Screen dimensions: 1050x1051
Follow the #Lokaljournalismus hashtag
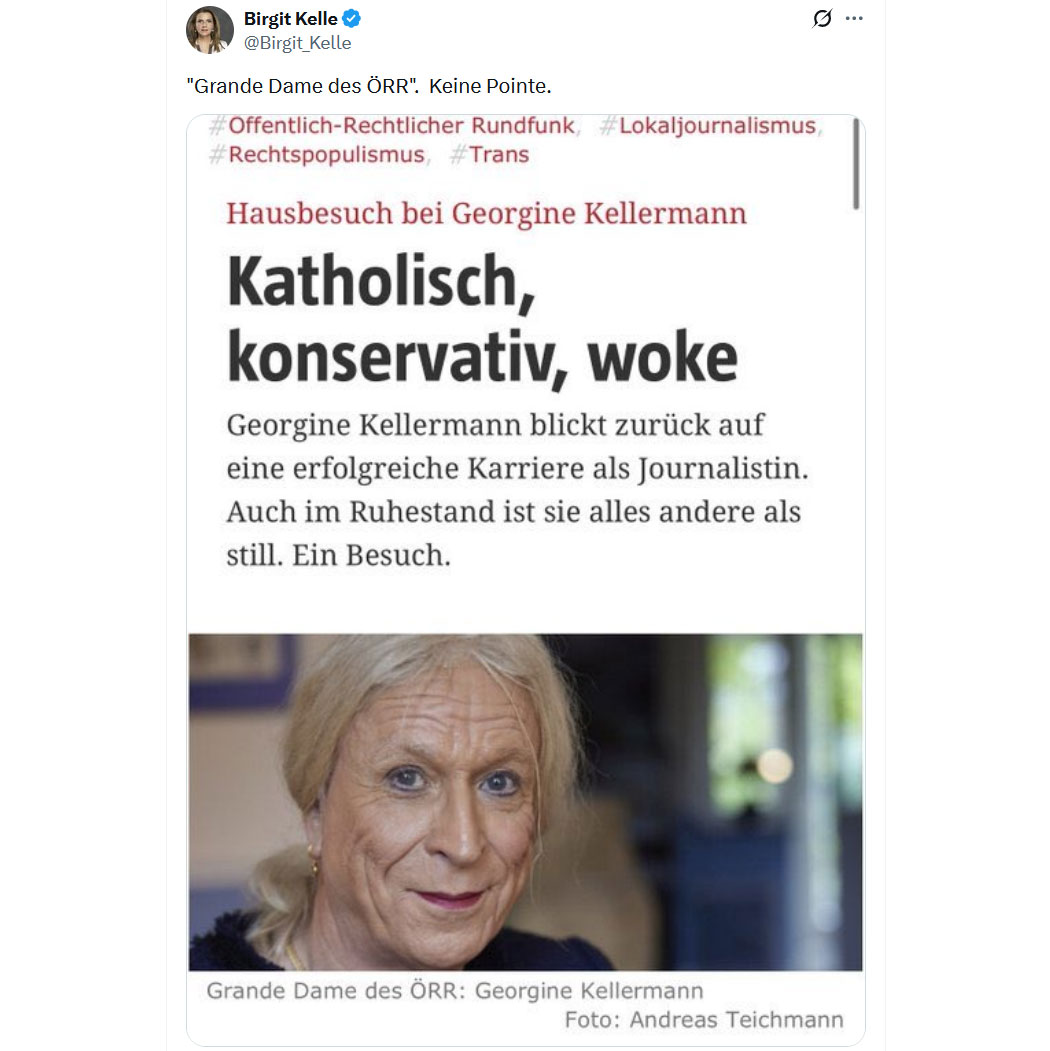(708, 125)
